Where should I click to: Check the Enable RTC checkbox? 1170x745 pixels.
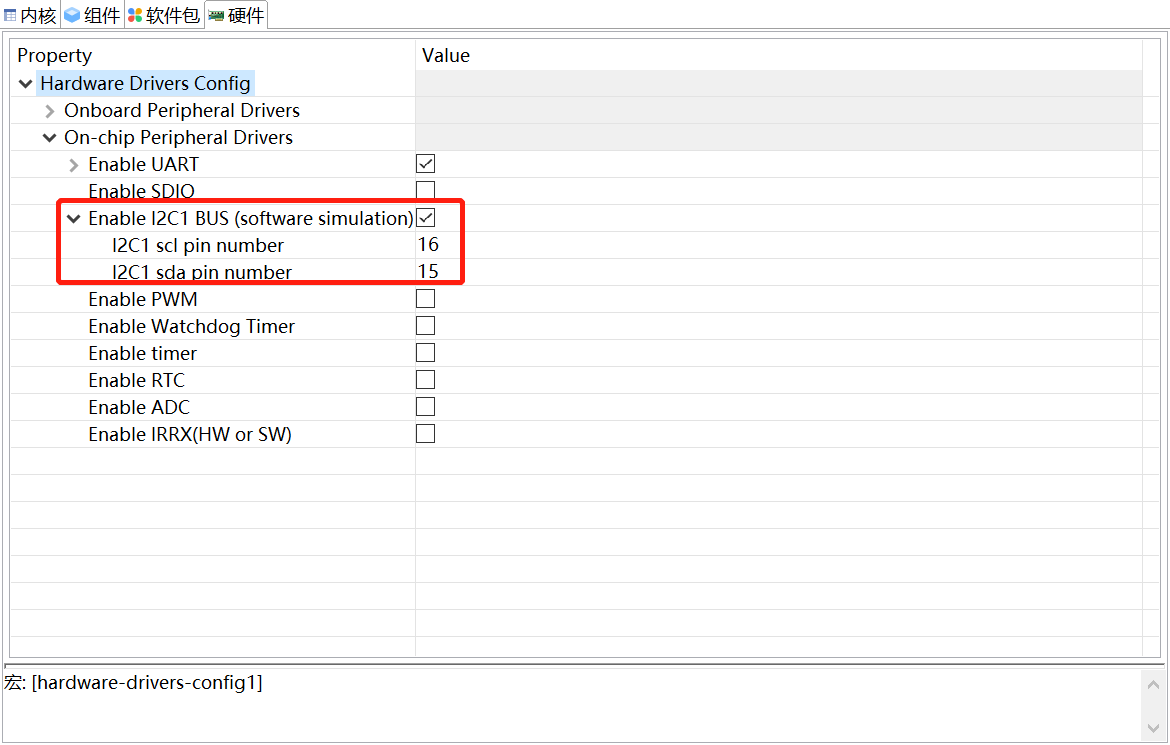(x=425, y=379)
